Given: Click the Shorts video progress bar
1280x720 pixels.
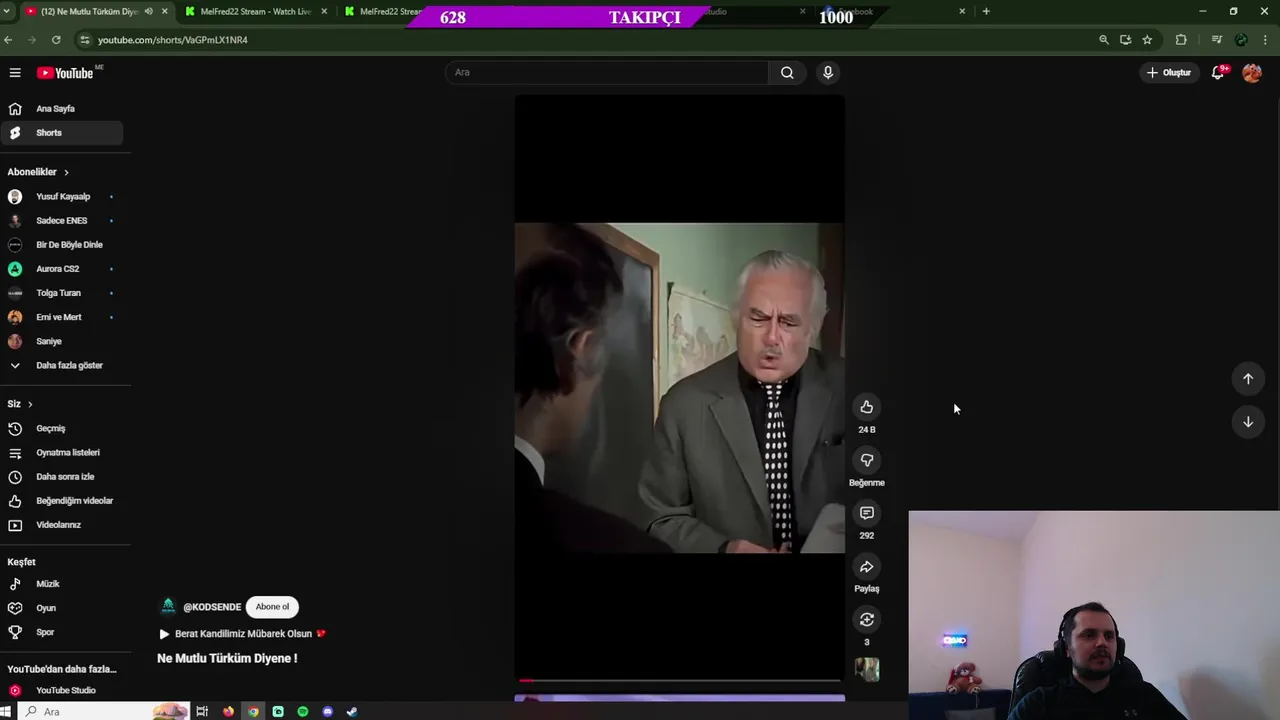Looking at the screenshot, I should (x=679, y=681).
